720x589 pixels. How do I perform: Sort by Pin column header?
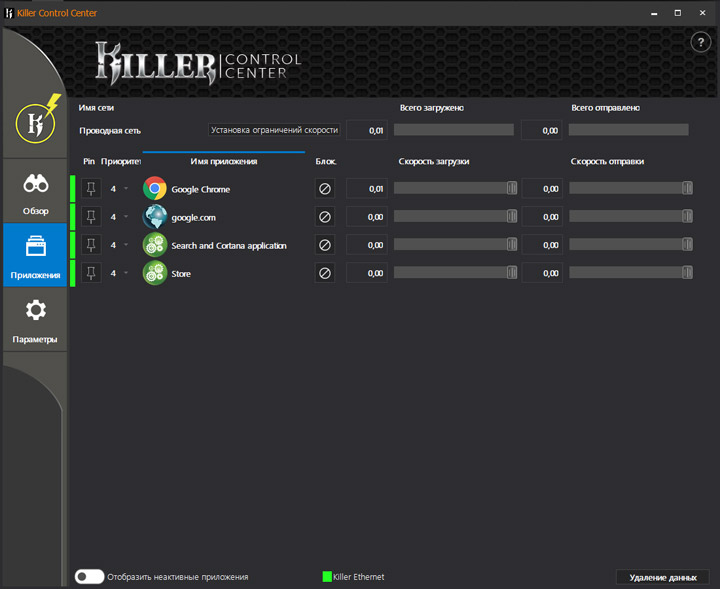(x=89, y=161)
